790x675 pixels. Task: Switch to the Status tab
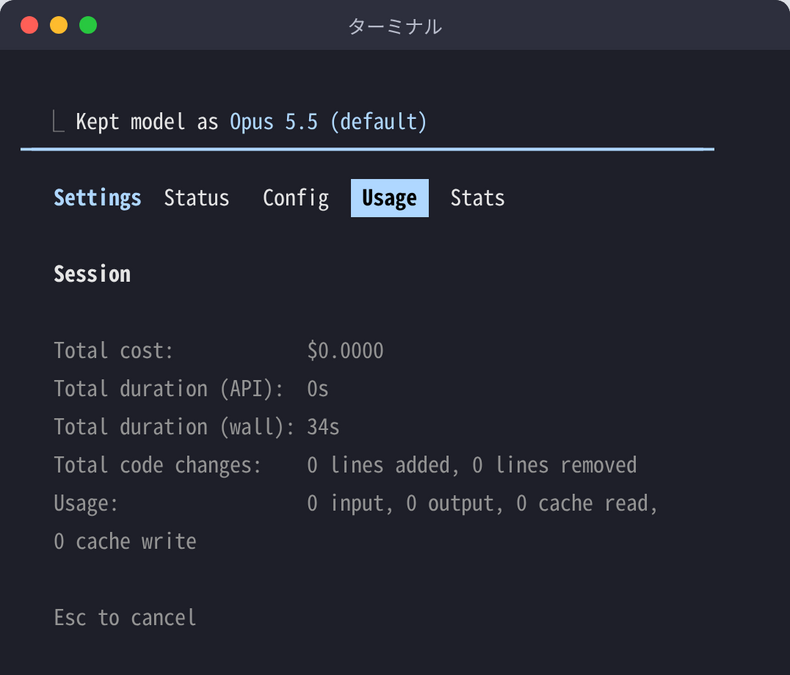coord(196,198)
